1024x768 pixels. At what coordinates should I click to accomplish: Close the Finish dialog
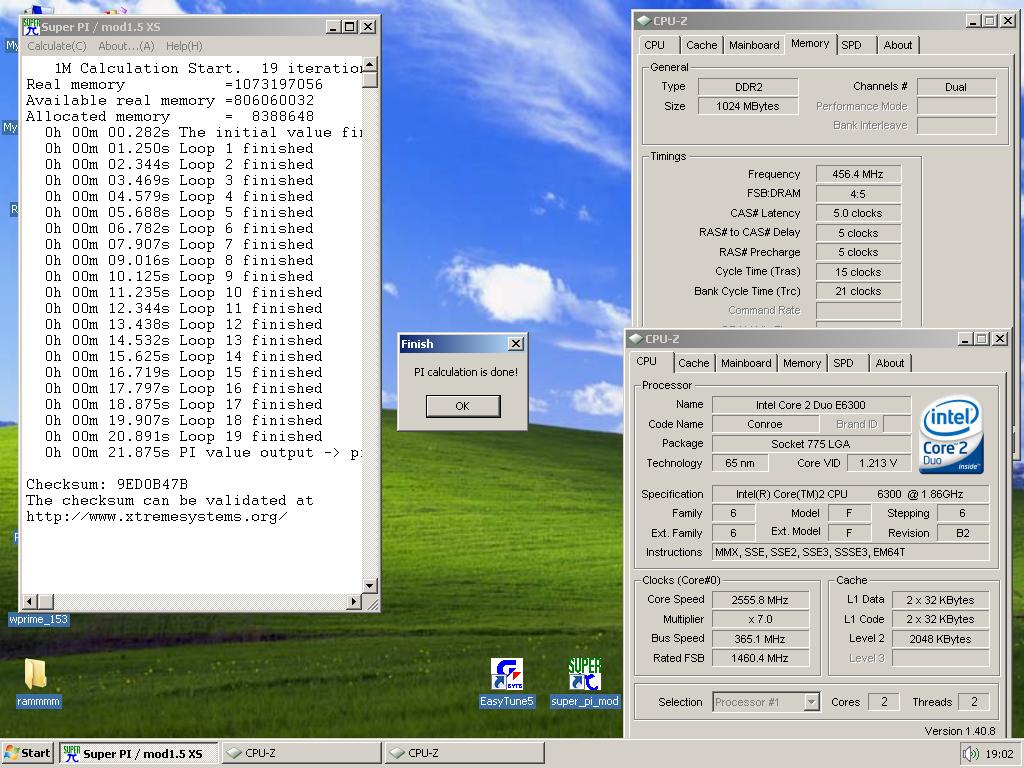pos(516,344)
